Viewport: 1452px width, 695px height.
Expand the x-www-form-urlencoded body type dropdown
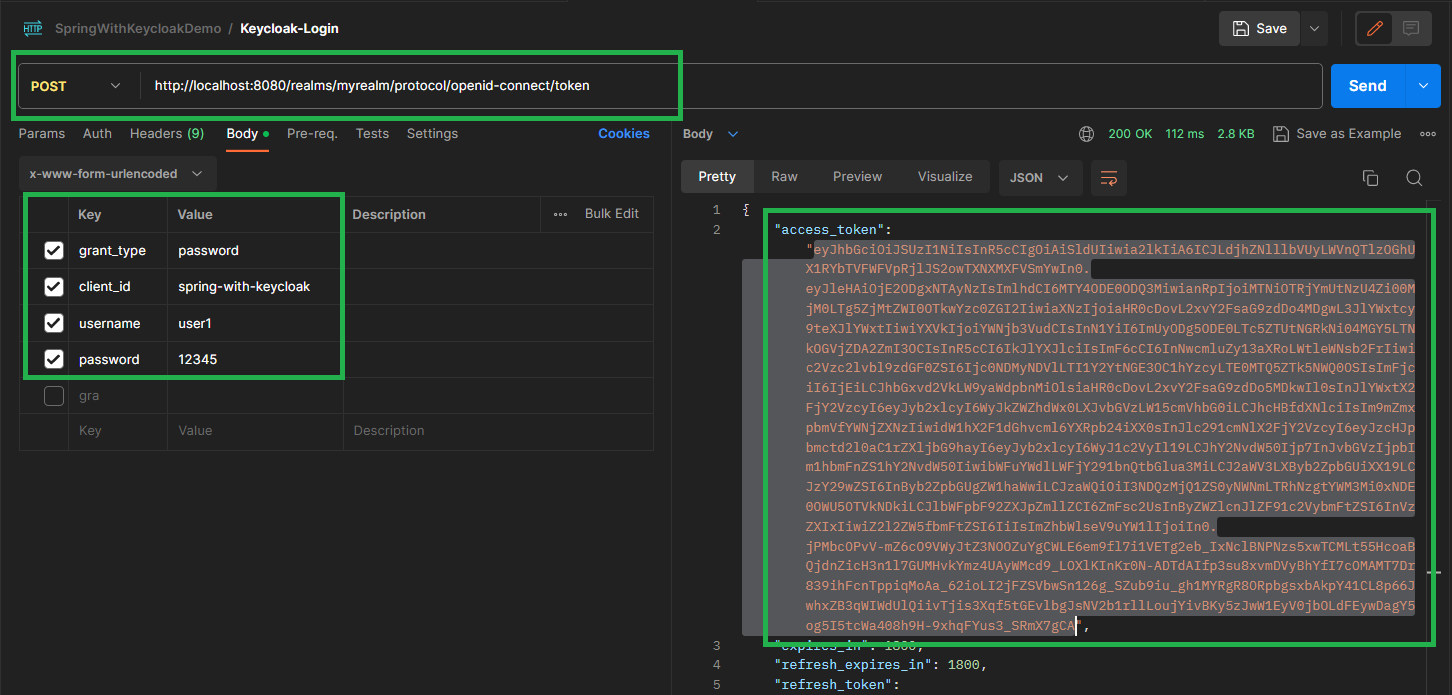116,174
